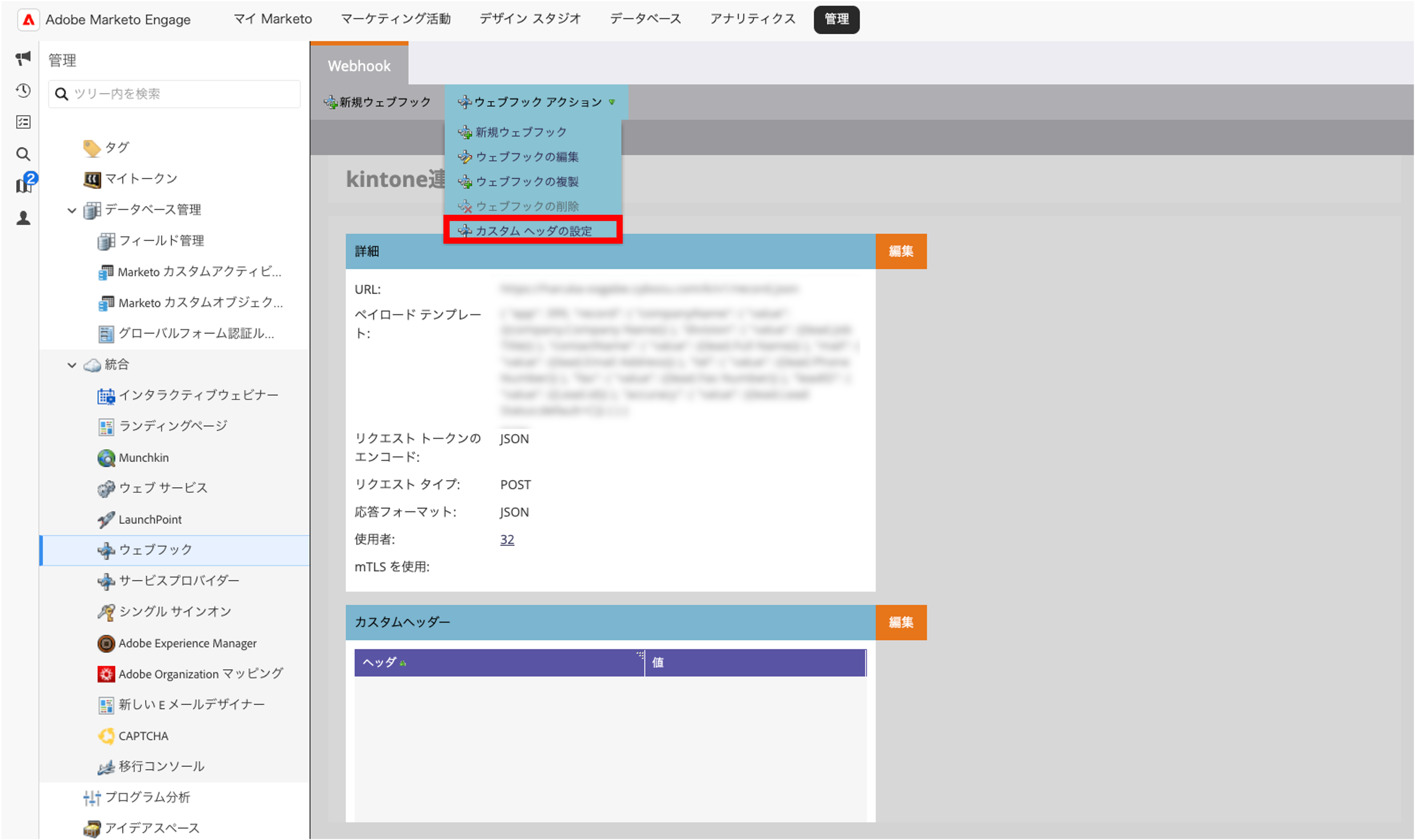Click the LaunchPoint rocket icon
The width and height of the screenshot is (1415, 840).
coord(106,520)
